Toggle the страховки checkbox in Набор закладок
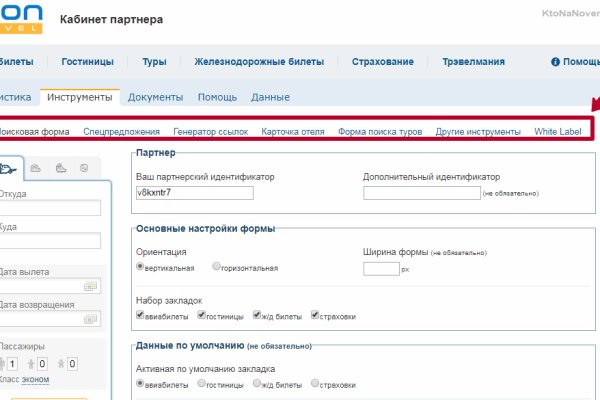 316,316
